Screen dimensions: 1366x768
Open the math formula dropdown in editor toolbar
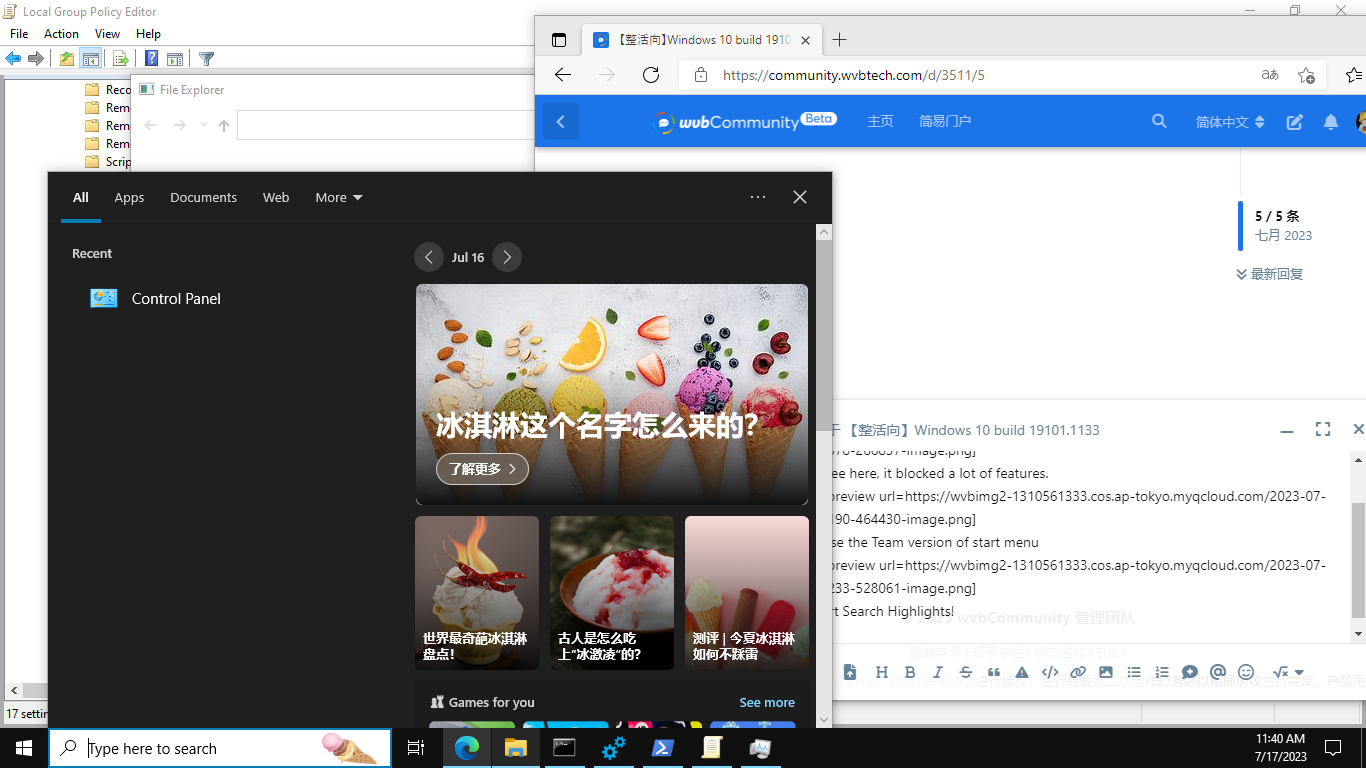click(x=1288, y=672)
